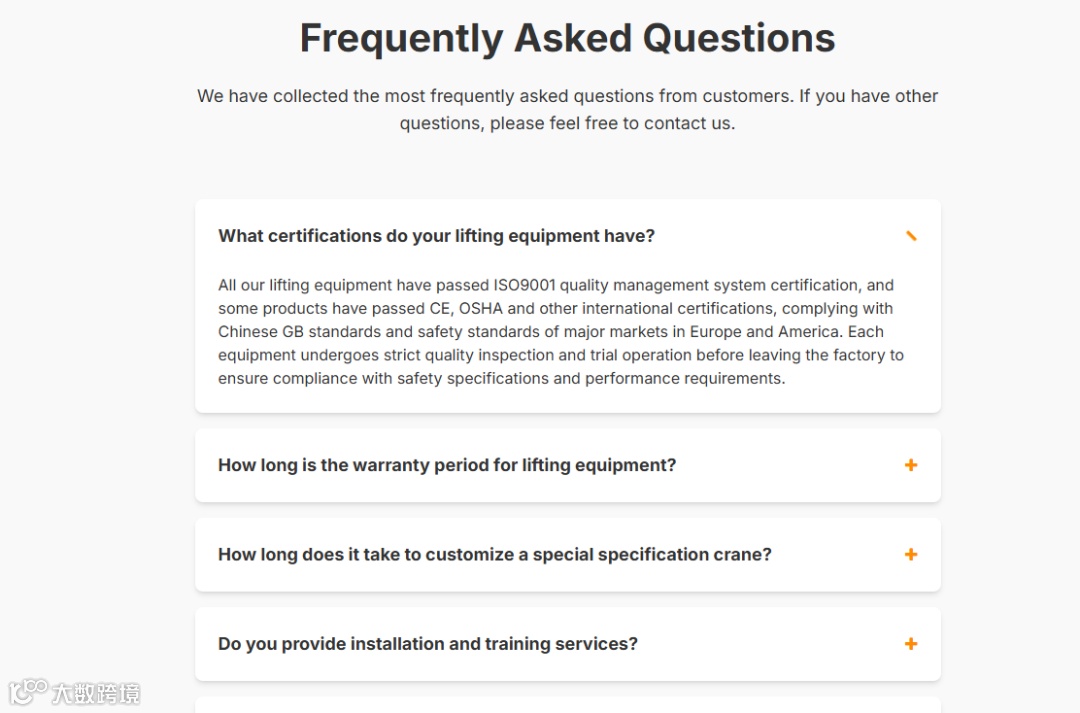Screen dimensions: 1080x713
Task: Click "ISO9001" in the certifications answer
Action: pos(524,285)
